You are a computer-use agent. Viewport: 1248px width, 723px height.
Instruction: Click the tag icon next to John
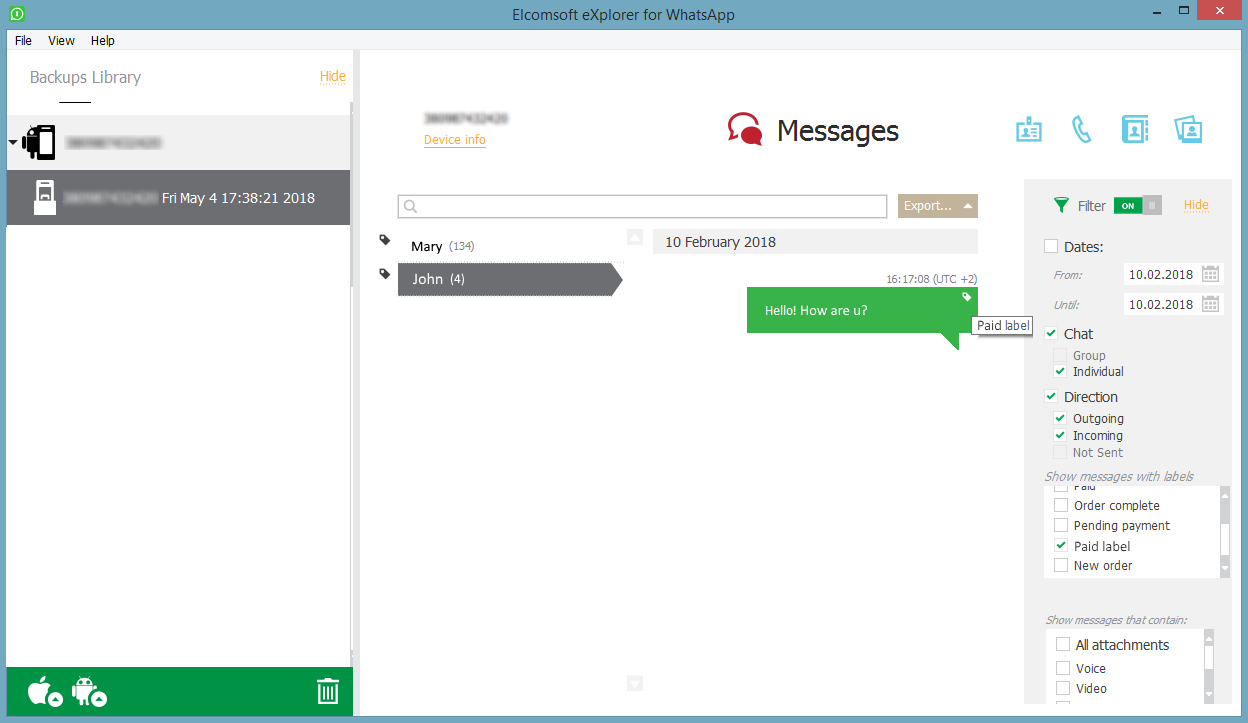coord(385,274)
